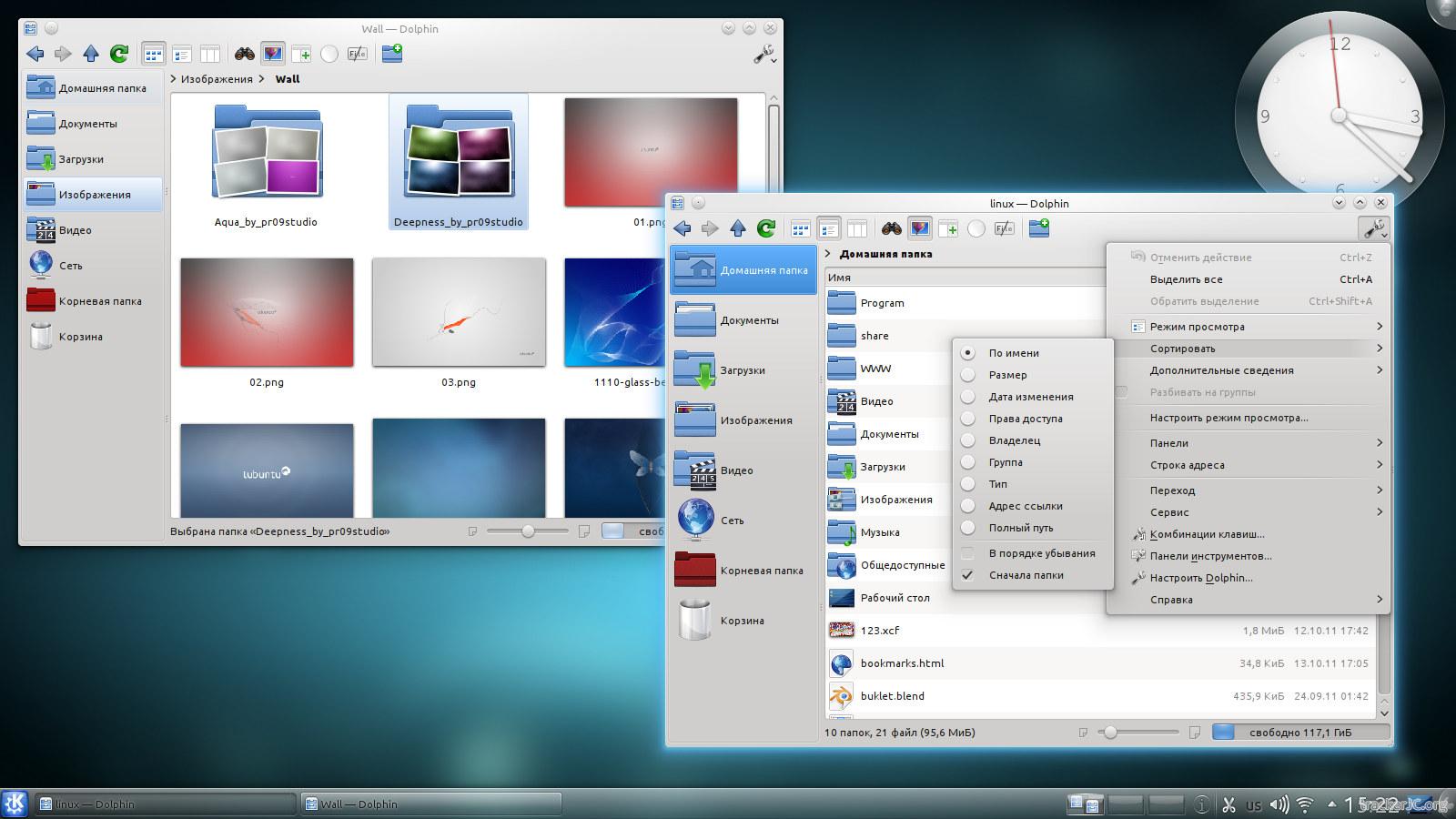Select the 02.png wallpaper thumbnail

(267, 313)
